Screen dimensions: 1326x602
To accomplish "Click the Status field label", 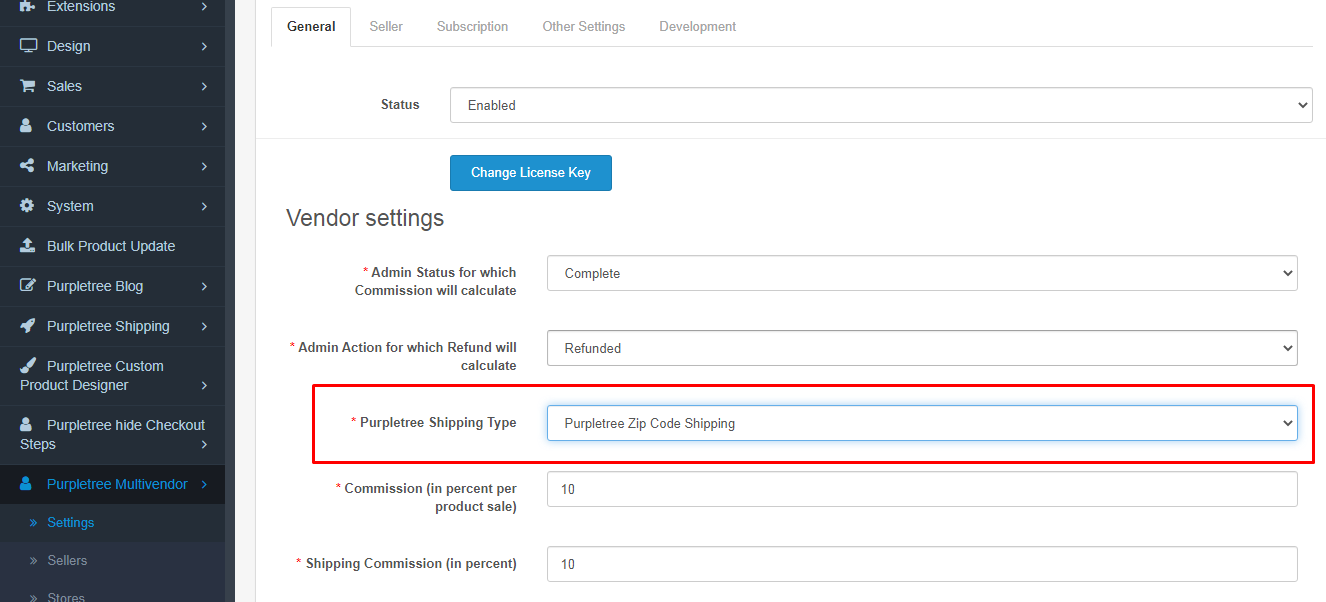I will pyautogui.click(x=400, y=104).
